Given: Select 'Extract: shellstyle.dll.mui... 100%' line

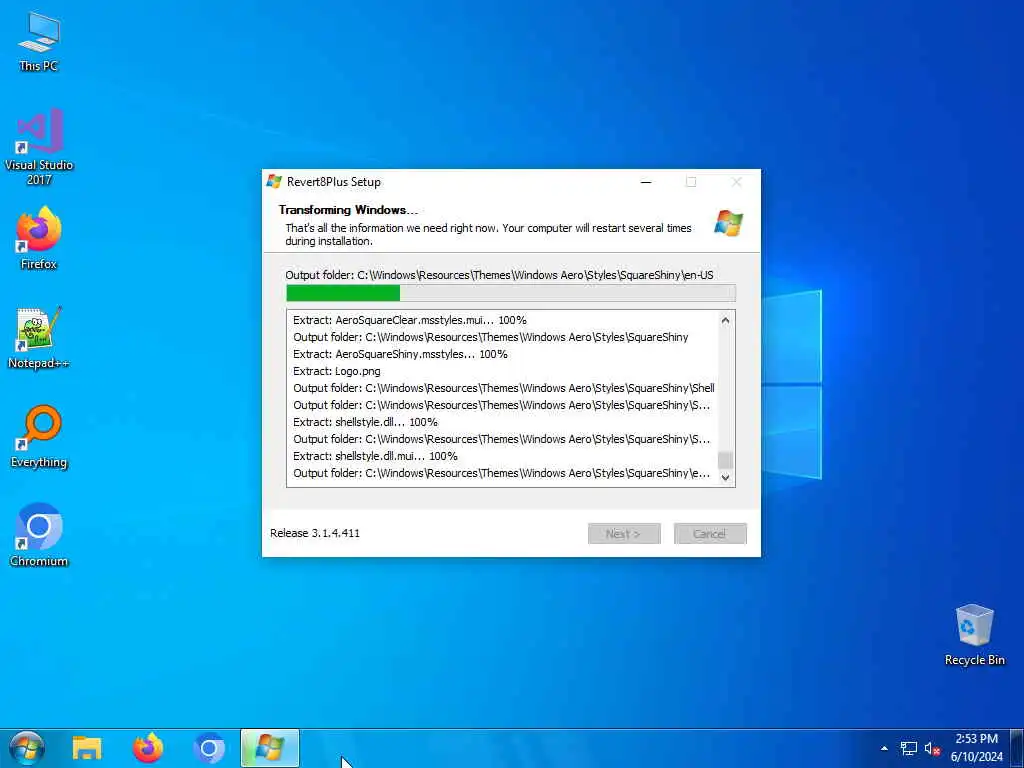Looking at the screenshot, I should point(375,456).
